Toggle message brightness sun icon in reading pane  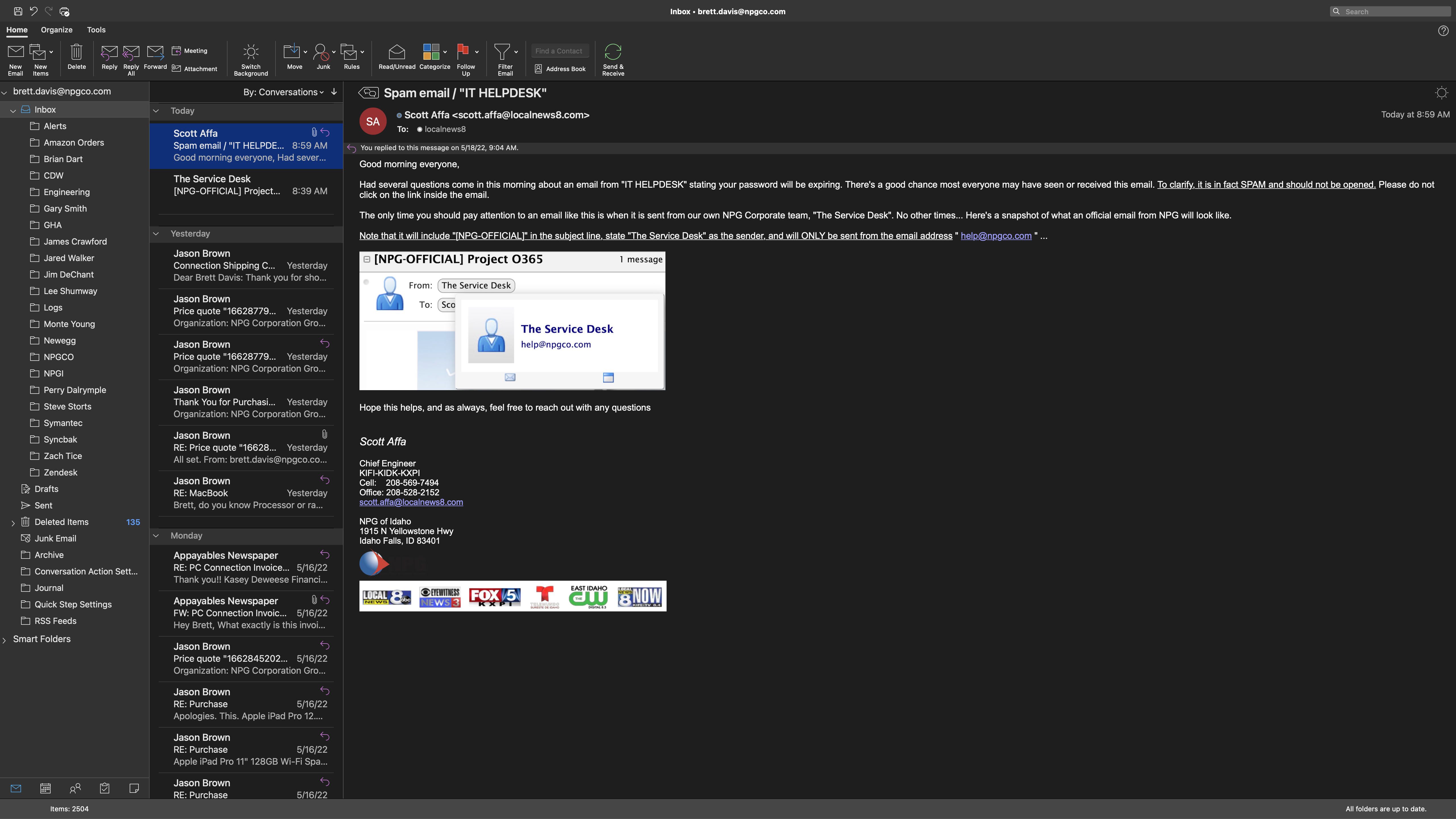click(x=1441, y=93)
